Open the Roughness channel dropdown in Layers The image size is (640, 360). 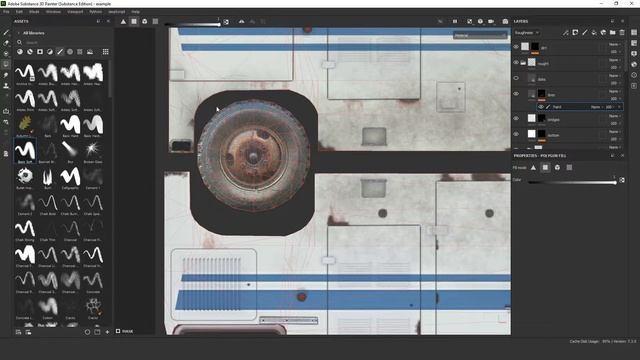[x=527, y=33]
